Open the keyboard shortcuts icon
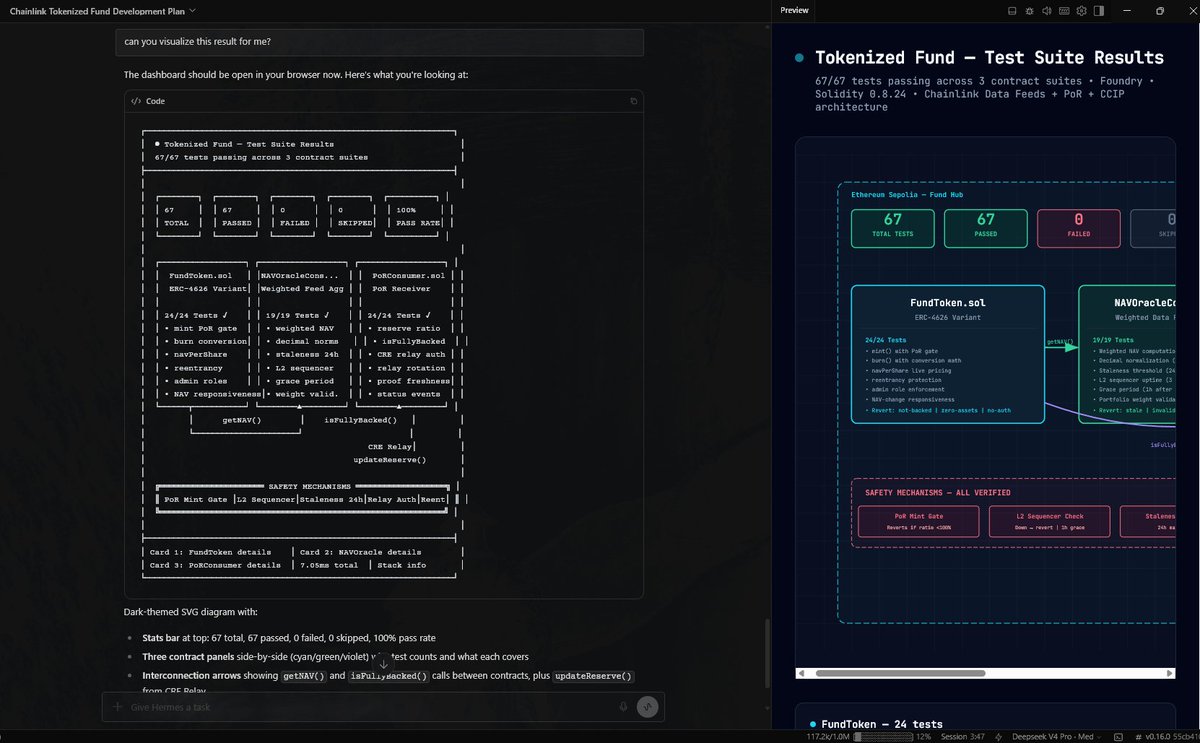This screenshot has height=743, width=1200. (1064, 10)
